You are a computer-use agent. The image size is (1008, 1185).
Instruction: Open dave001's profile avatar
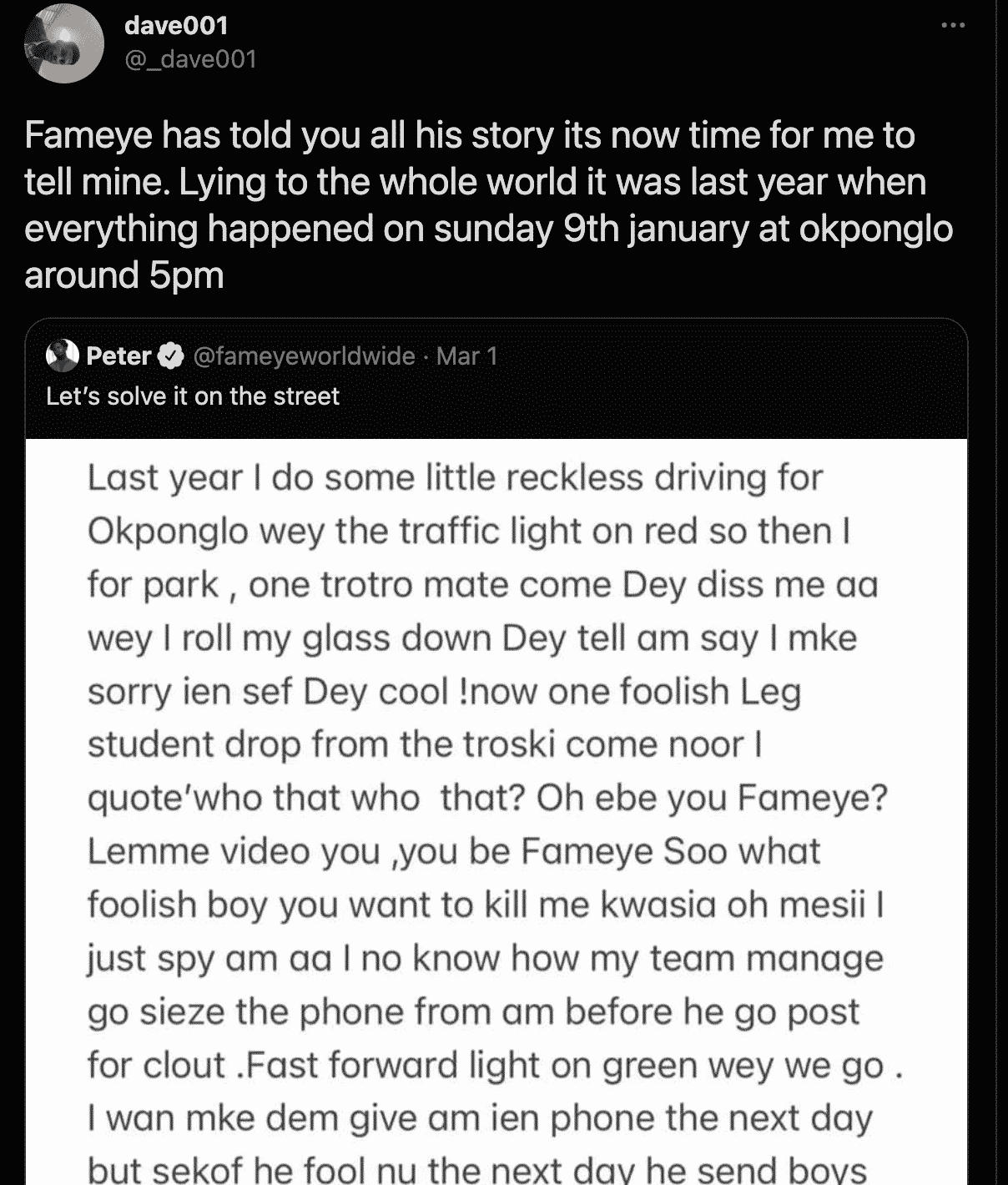[x=64, y=43]
